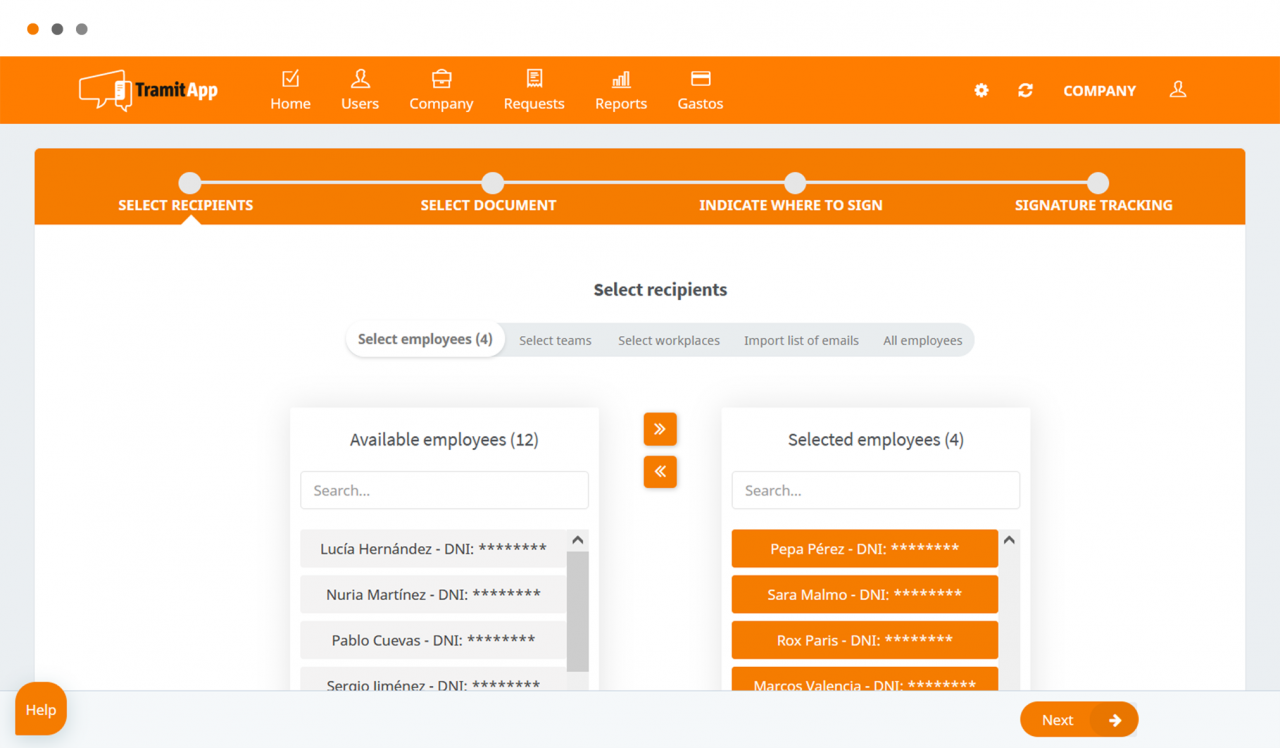Click the refresh sync icon
The image size is (1280, 748).
[x=1025, y=90]
